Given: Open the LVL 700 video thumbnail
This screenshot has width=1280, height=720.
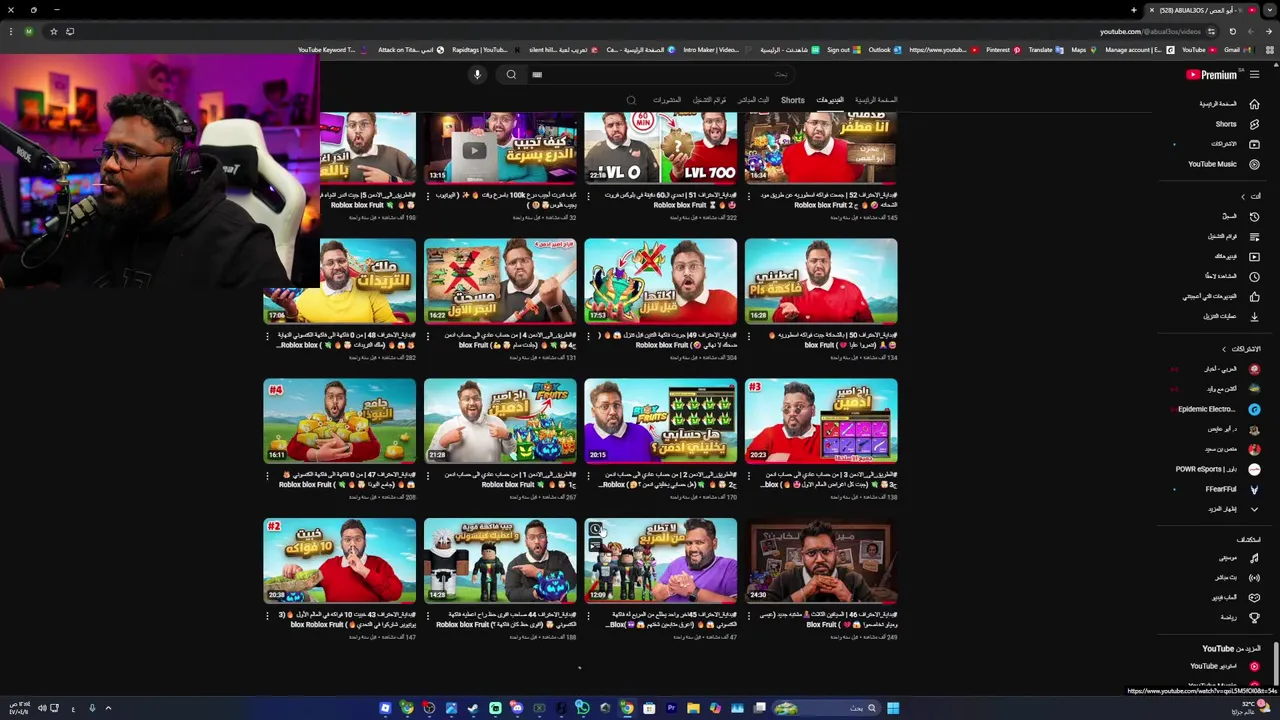Looking at the screenshot, I should pos(660,147).
